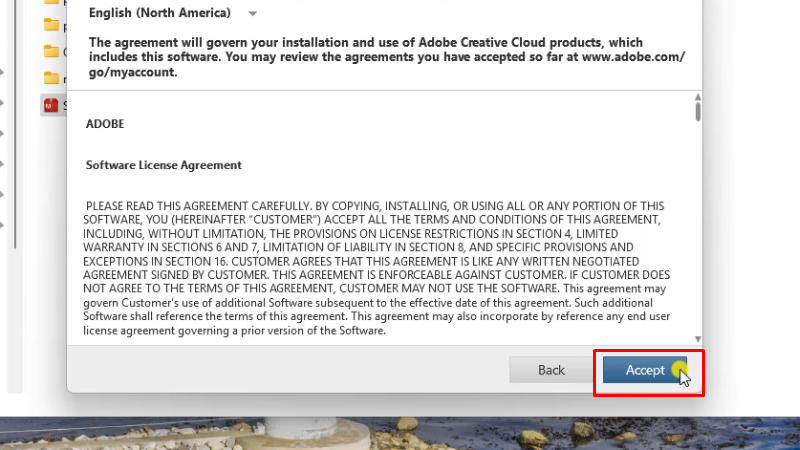Open the English (North America) language dropdown
Screen dimensions: 800x450
click(173, 13)
